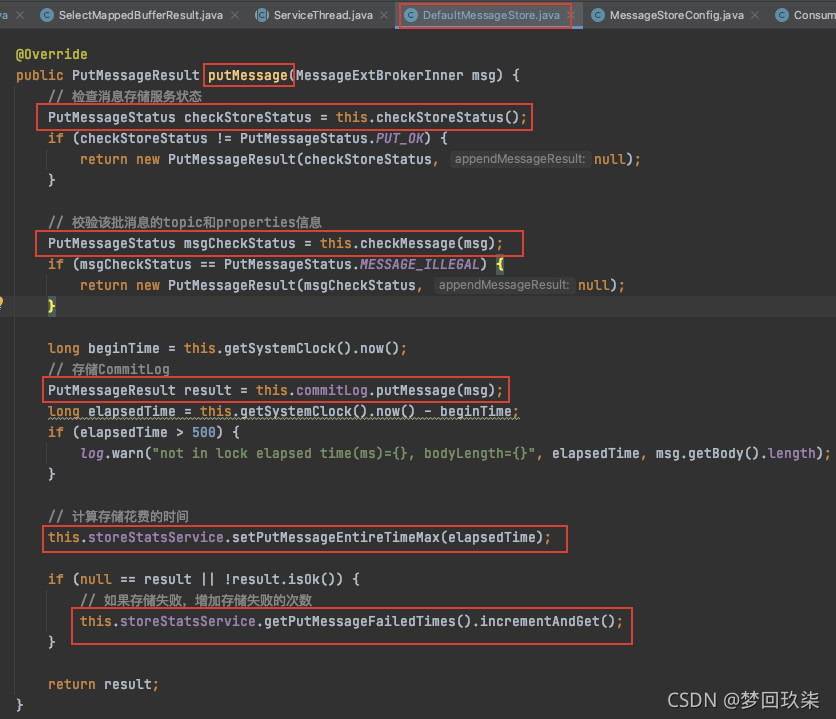Close the SelectMappedBufferResult.java tab
Image resolution: width=836 pixels, height=719 pixels.
point(235,15)
